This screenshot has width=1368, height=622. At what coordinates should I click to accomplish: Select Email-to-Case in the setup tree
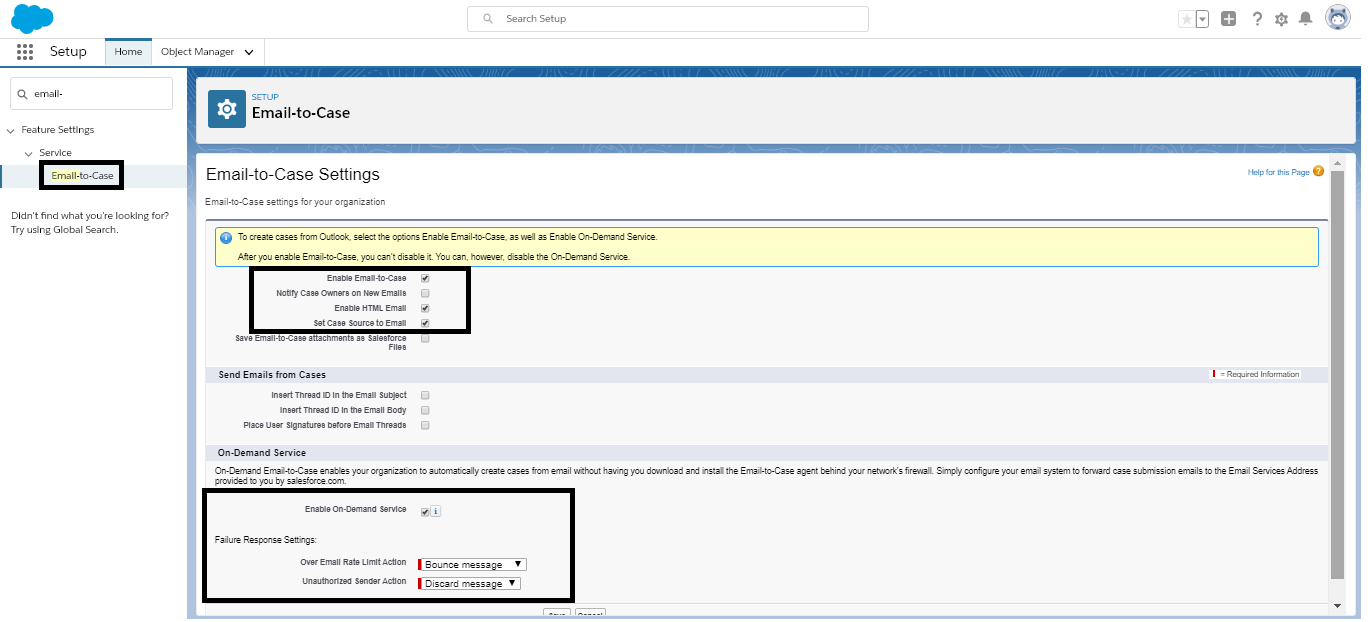pos(83,176)
